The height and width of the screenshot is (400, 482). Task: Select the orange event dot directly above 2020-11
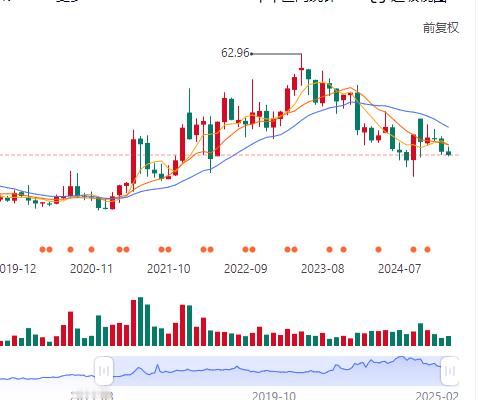pos(91,249)
